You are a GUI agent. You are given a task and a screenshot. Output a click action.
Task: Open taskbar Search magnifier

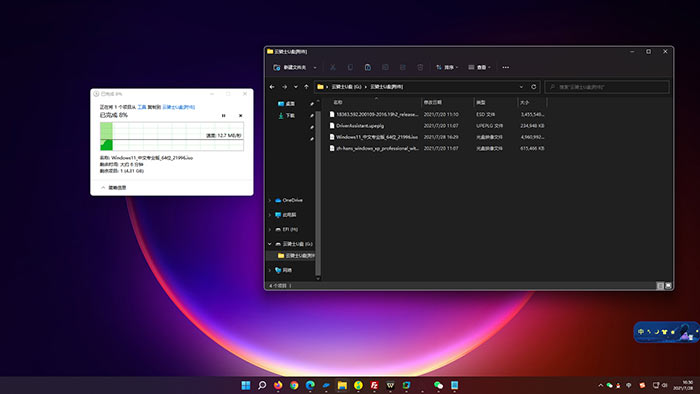click(262, 385)
